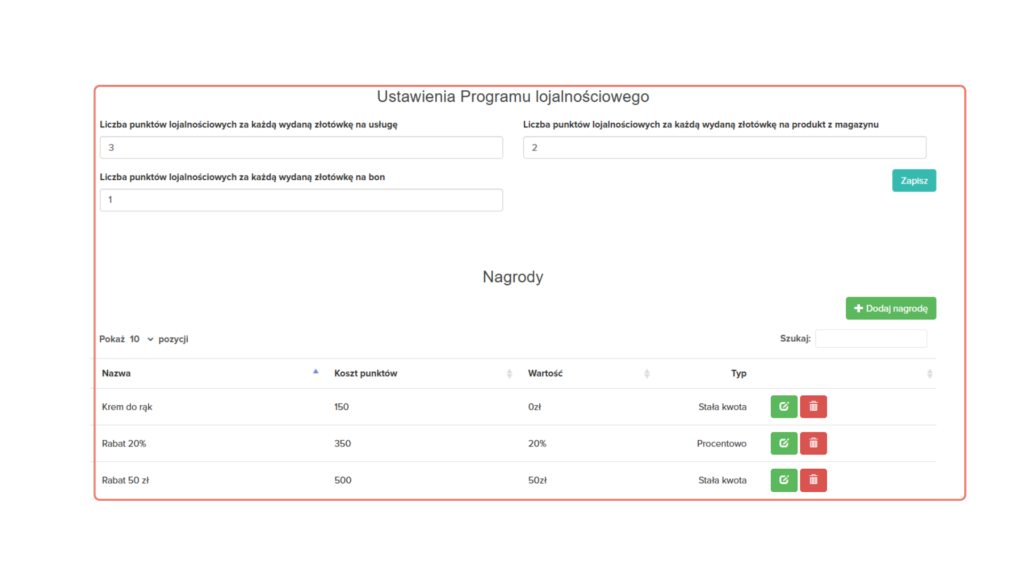1024x576 pixels.
Task: Click the Nagrody section heading
Action: click(513, 277)
